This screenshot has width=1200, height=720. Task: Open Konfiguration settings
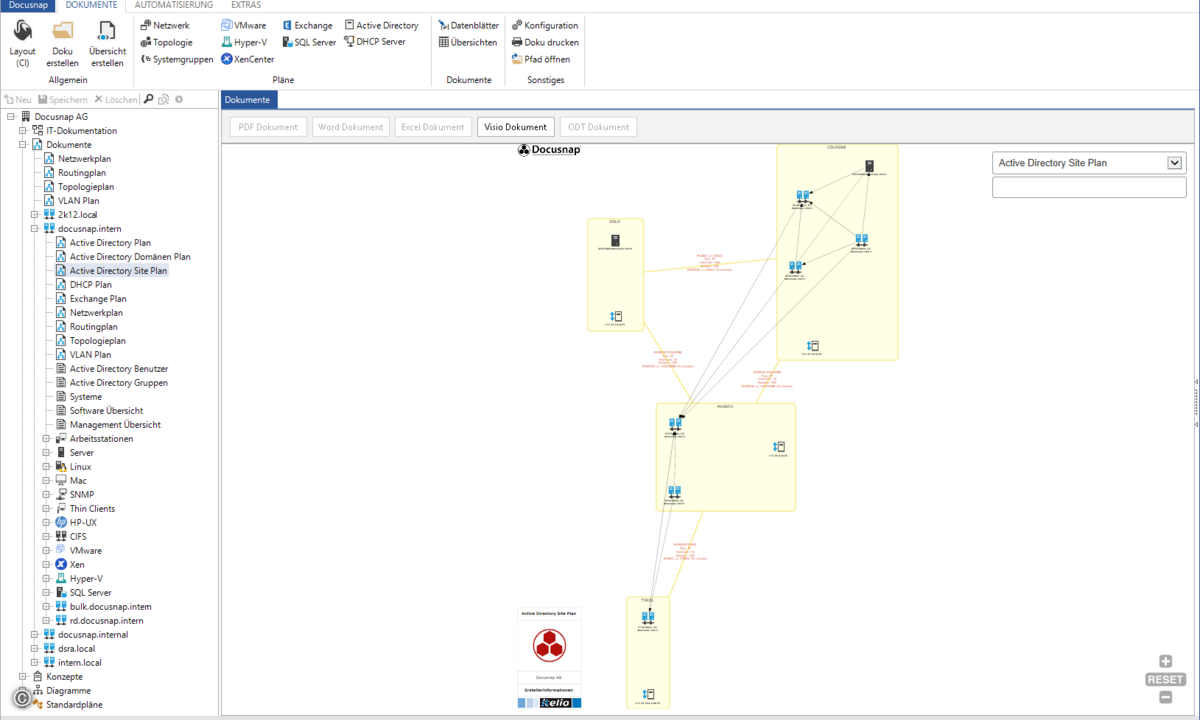pyautogui.click(x=545, y=25)
